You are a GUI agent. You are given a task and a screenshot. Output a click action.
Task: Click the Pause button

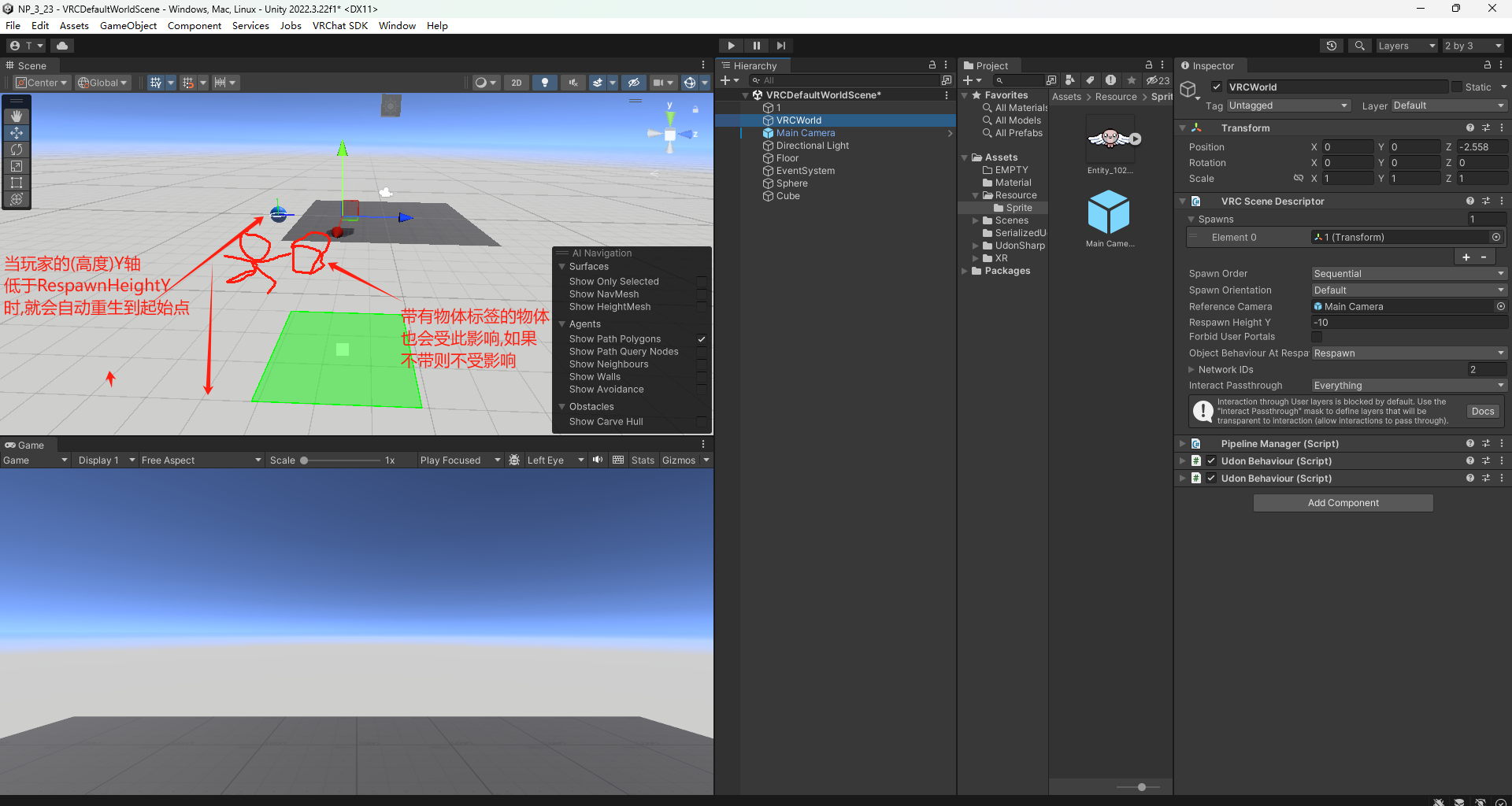(756, 46)
